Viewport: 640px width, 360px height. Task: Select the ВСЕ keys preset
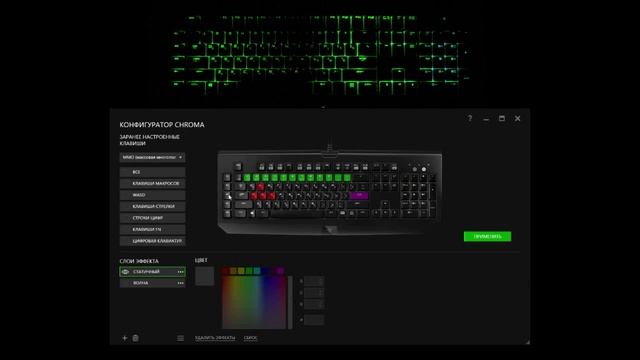pyautogui.click(x=152, y=172)
